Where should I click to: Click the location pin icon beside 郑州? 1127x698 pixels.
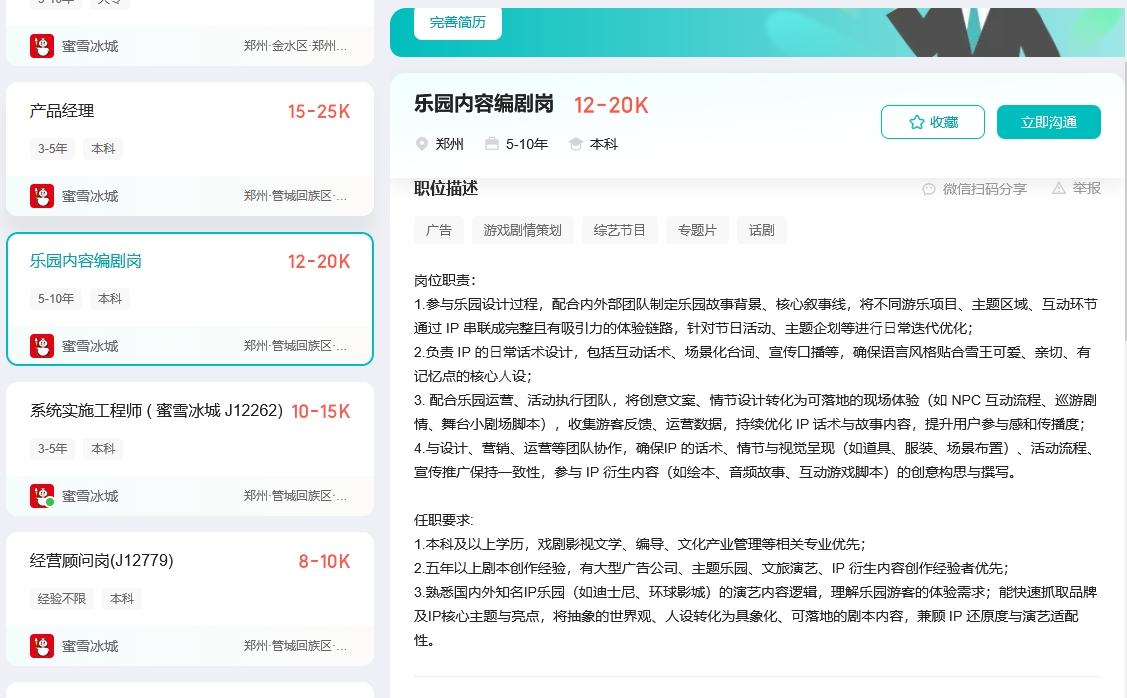pyautogui.click(x=422, y=144)
